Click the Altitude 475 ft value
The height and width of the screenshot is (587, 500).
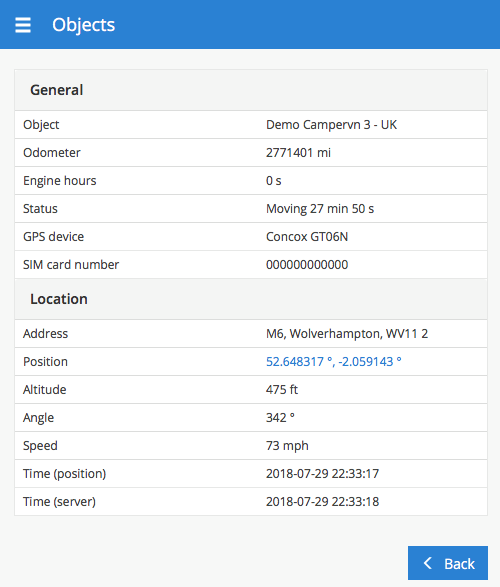(x=282, y=390)
